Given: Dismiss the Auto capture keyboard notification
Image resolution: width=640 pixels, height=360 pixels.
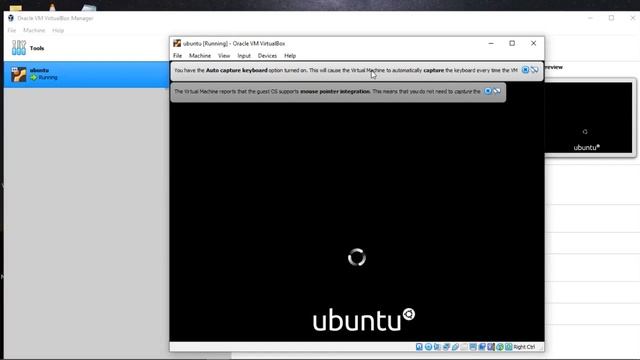Looking at the screenshot, I should pos(525,70).
